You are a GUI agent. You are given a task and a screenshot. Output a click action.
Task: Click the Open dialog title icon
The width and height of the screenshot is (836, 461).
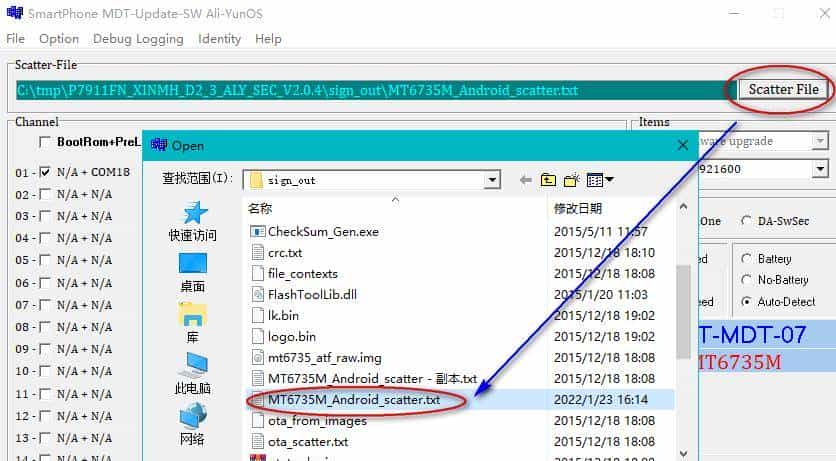pos(159,145)
